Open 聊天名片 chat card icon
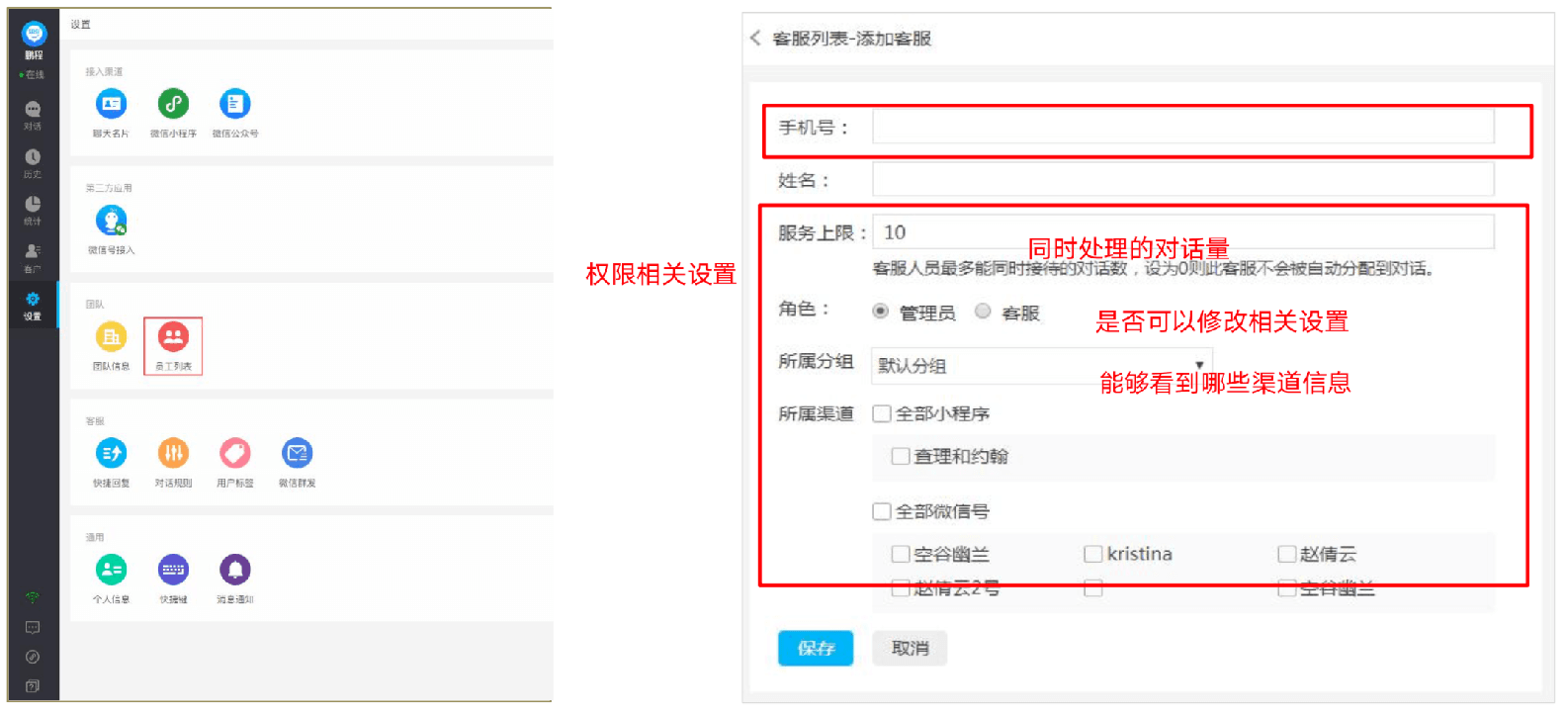The width and height of the screenshot is (1568, 716). coord(111,104)
